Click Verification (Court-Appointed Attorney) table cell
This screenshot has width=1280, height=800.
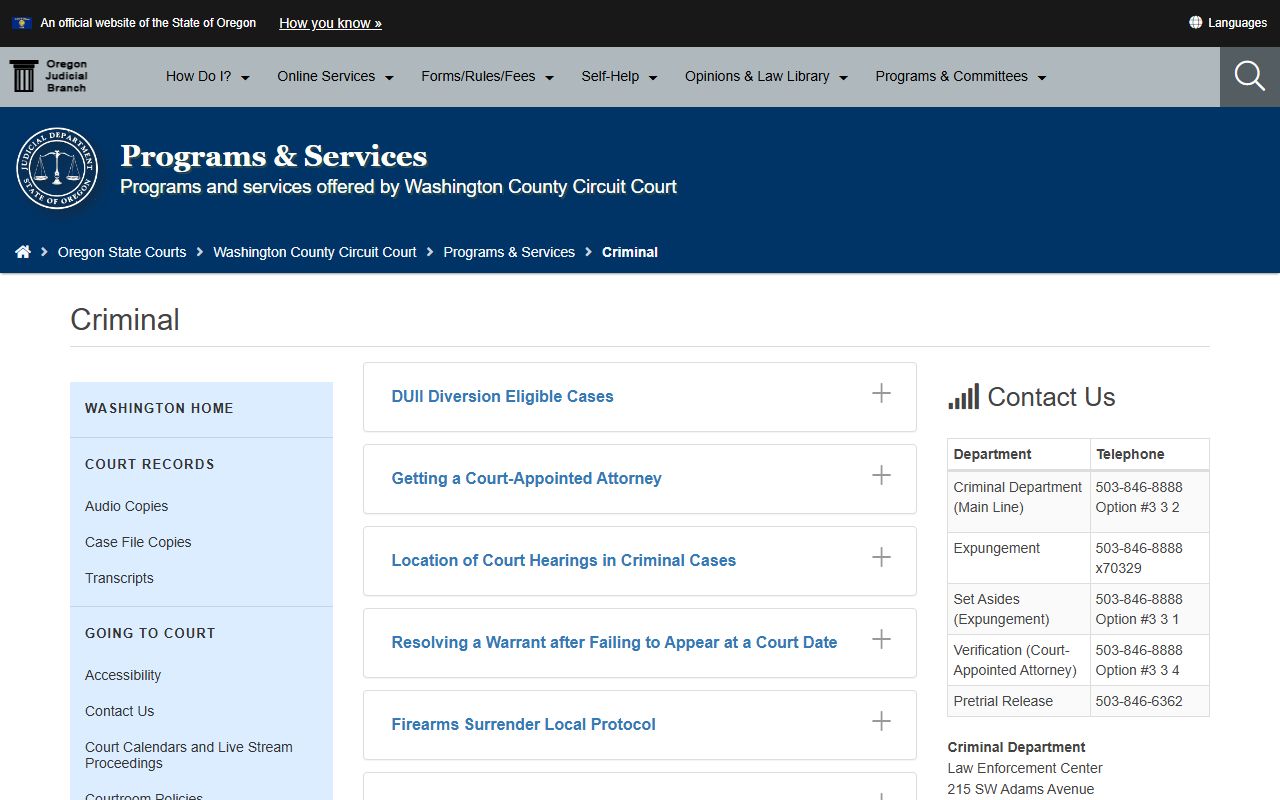point(1018,660)
